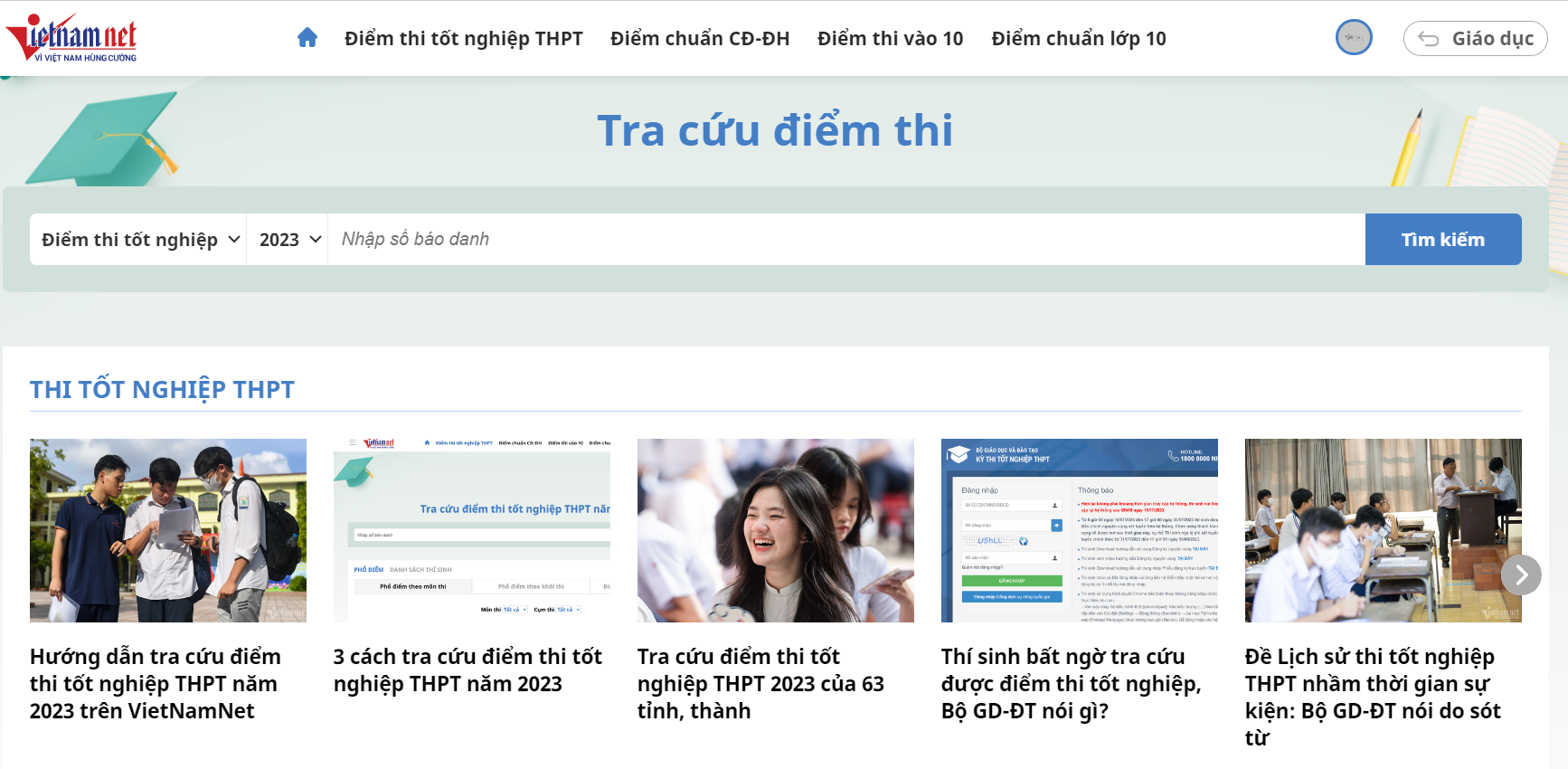Open the THI TỐT NGHIỆP THPT section heading
Image resolution: width=1568 pixels, height=769 pixels.
[162, 389]
